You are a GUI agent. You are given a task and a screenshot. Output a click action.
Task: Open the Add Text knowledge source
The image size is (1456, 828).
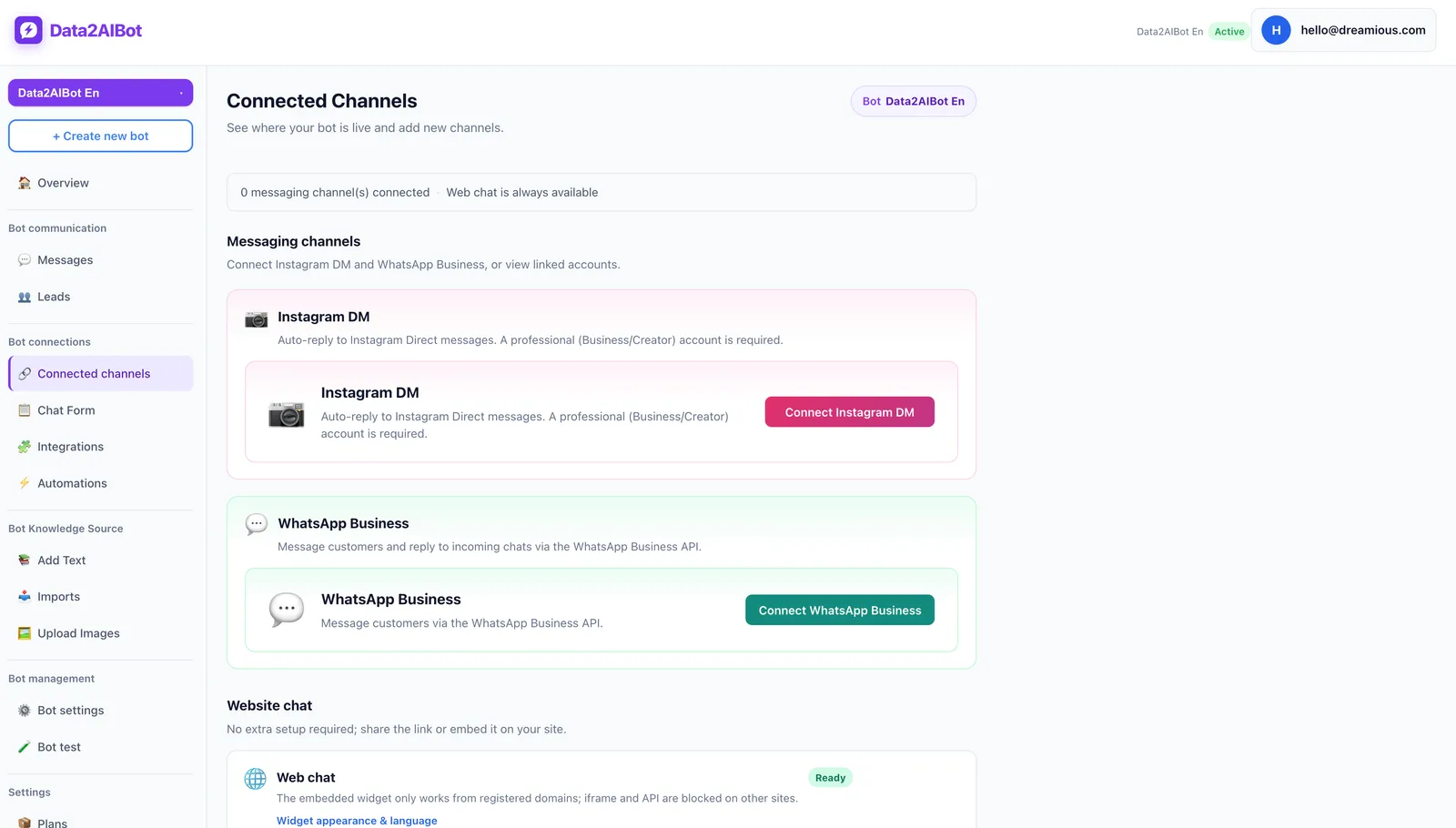pos(100,560)
